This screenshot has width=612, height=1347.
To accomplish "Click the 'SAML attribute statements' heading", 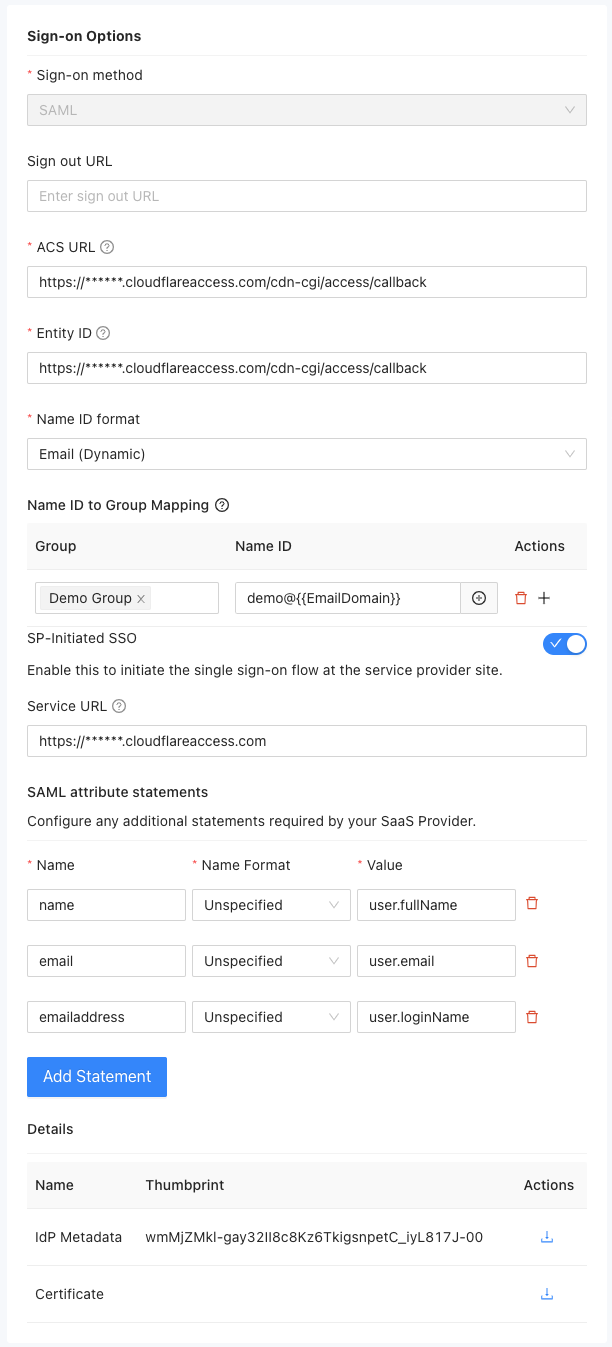I will 117,792.
